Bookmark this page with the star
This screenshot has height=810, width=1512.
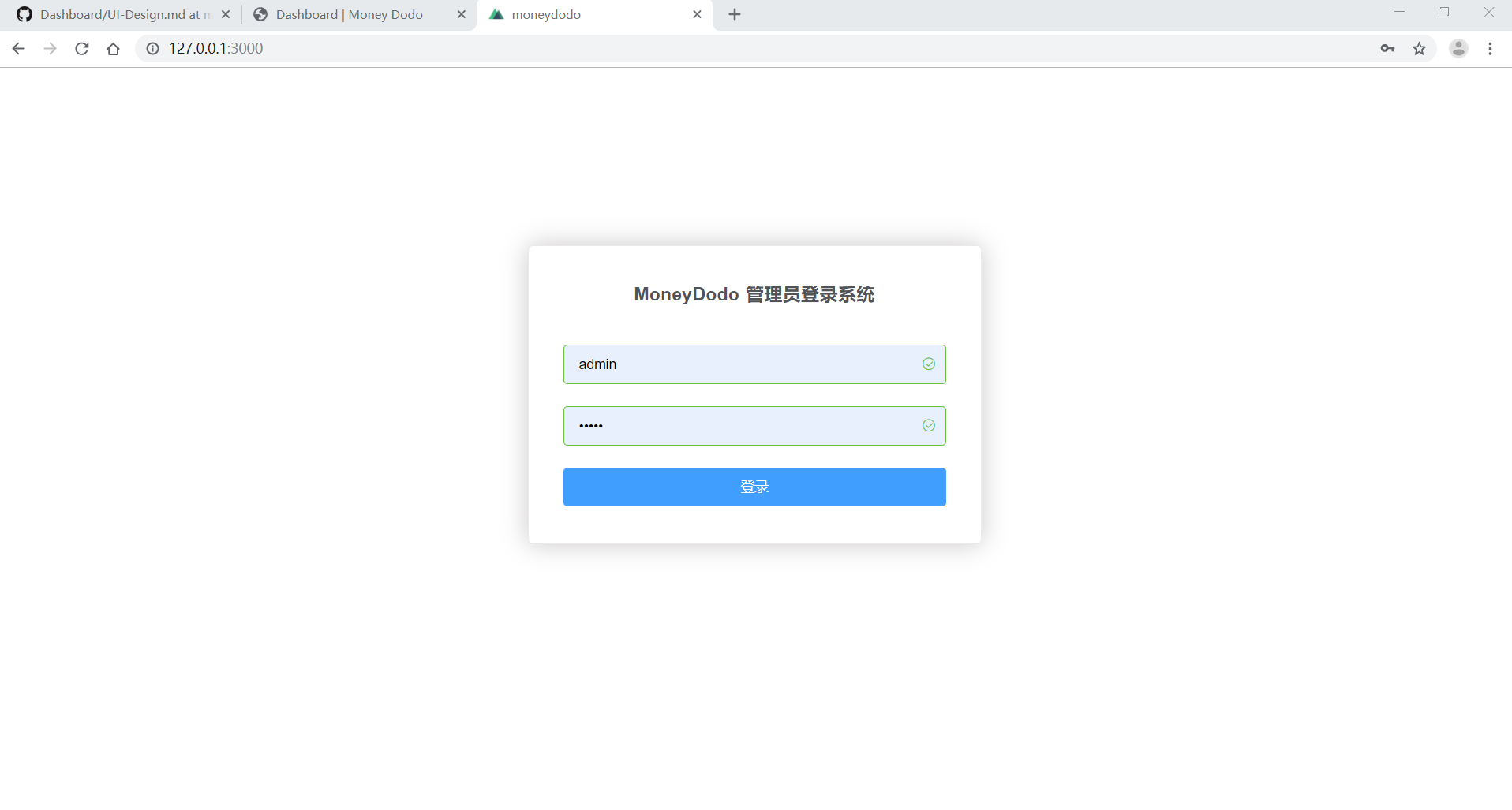click(x=1419, y=49)
